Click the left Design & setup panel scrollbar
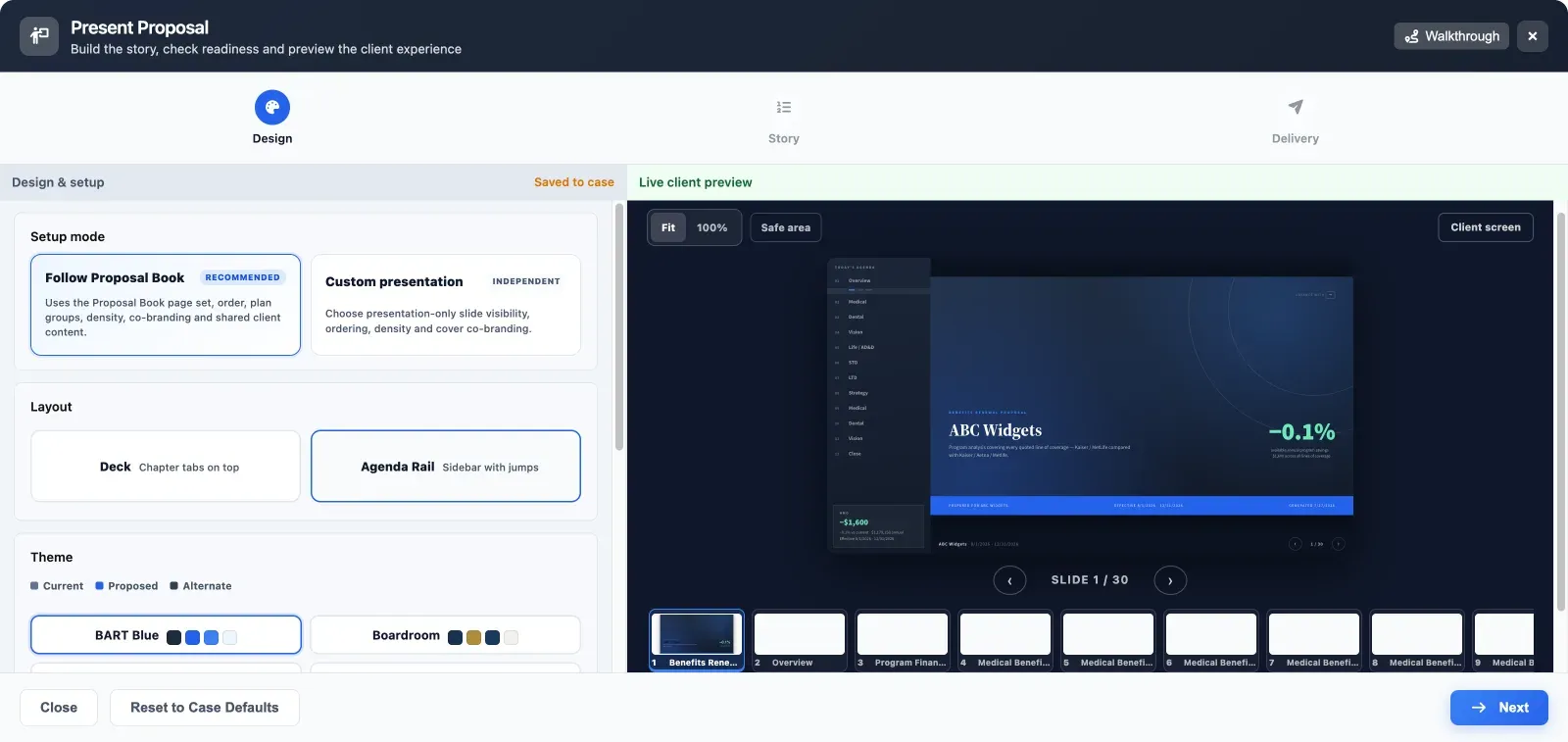Image resolution: width=1568 pixels, height=742 pixels. click(x=618, y=326)
